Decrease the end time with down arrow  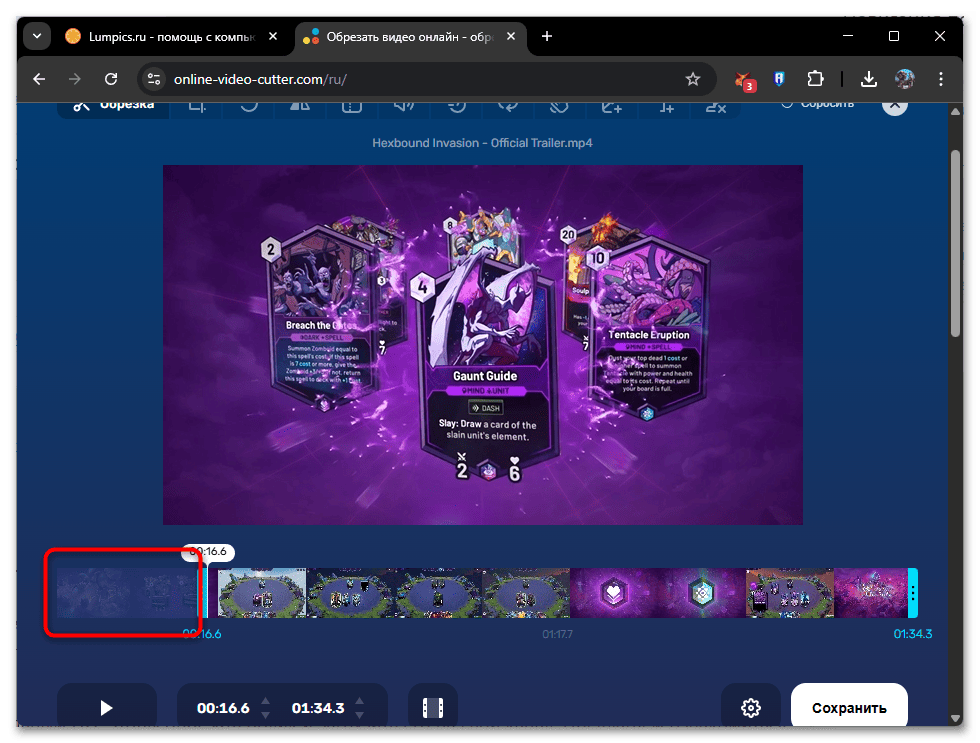(360, 715)
